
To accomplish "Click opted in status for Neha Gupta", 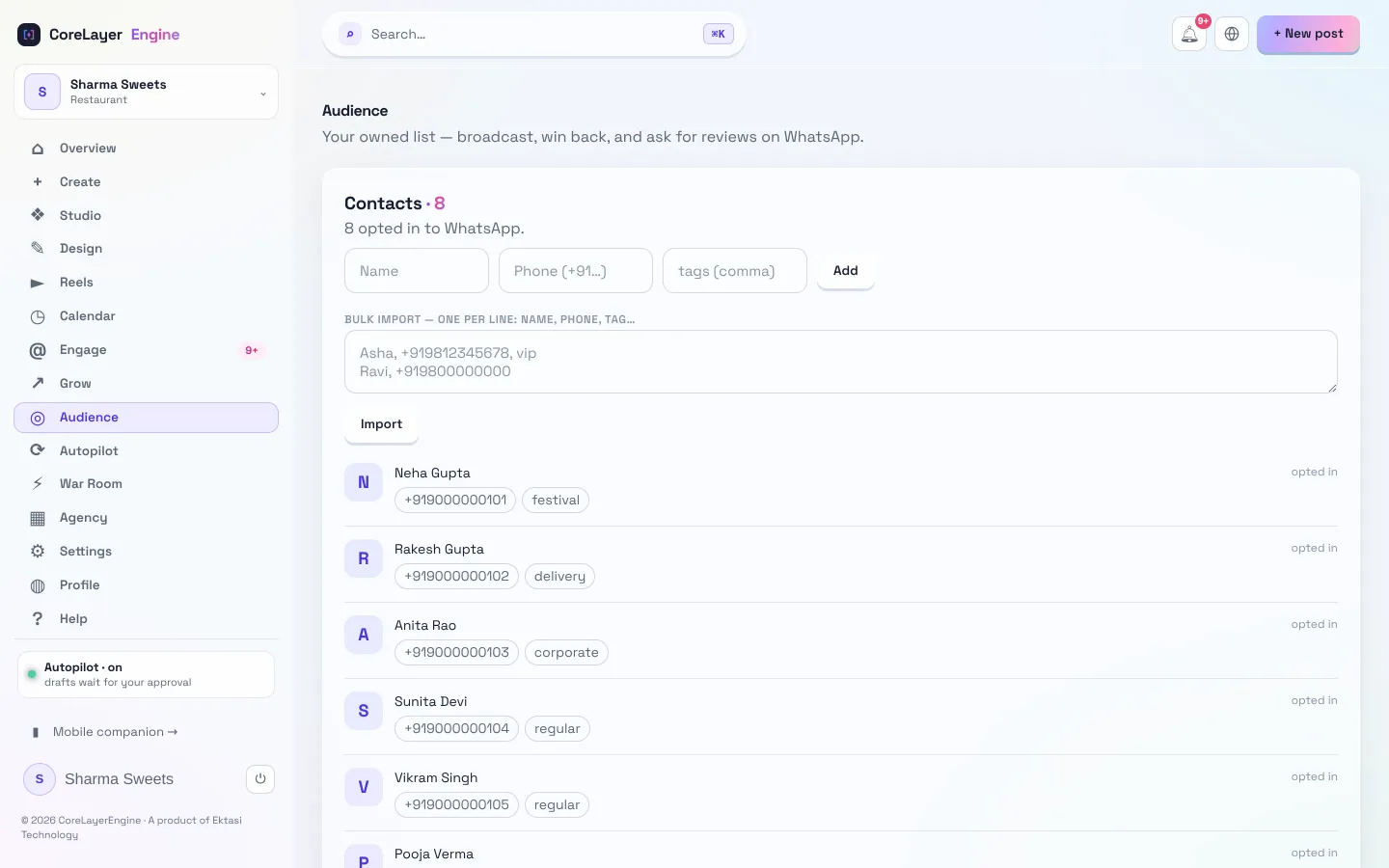I will pos(1314,473).
